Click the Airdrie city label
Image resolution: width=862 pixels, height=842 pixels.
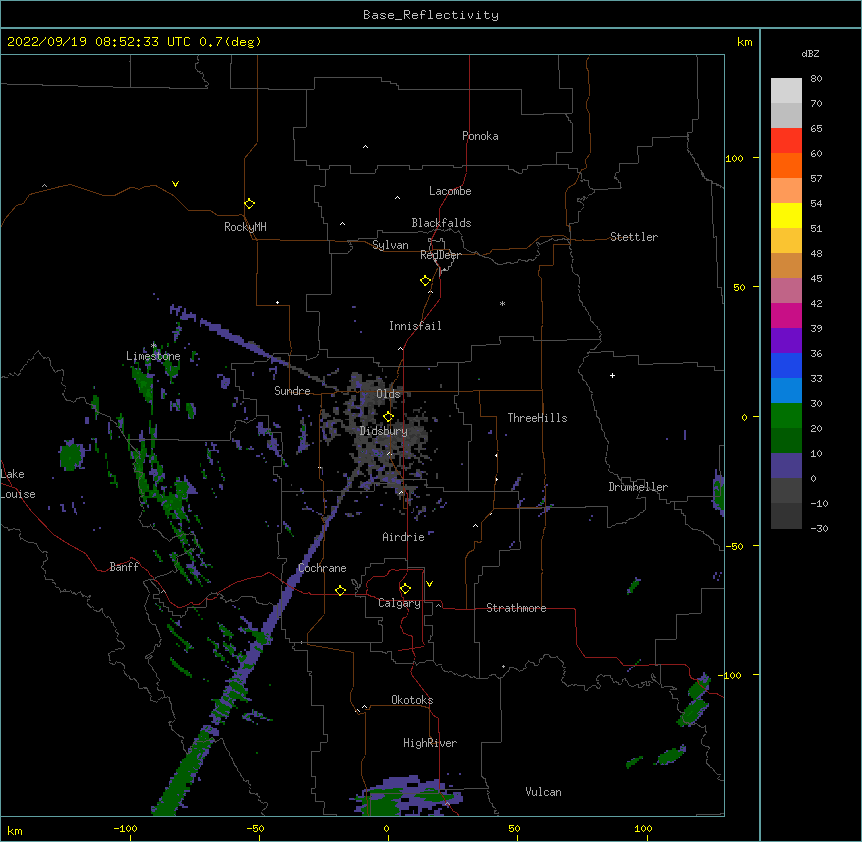click(x=403, y=537)
